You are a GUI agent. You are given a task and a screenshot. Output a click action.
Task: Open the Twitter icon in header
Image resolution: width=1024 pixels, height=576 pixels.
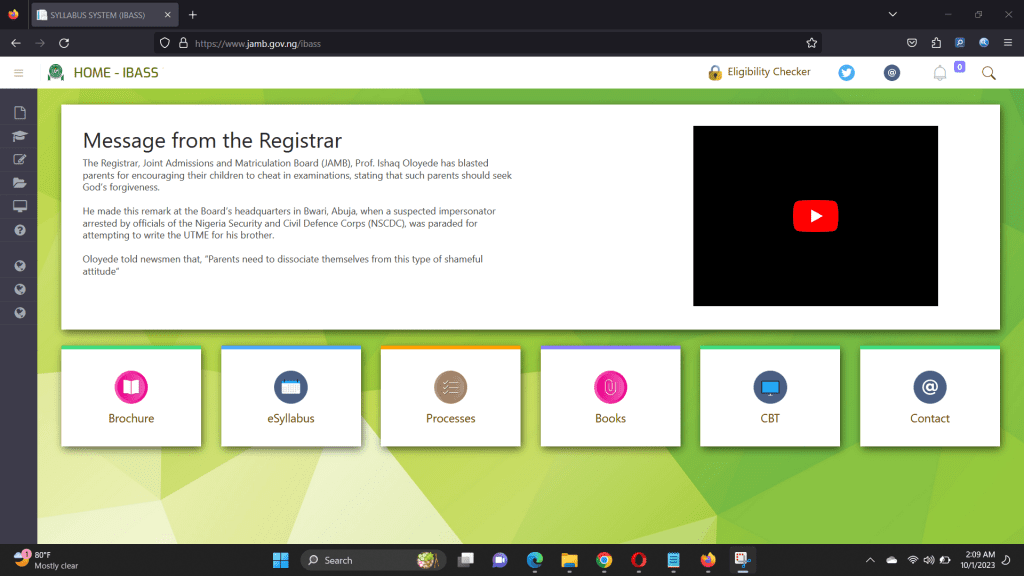pos(846,72)
